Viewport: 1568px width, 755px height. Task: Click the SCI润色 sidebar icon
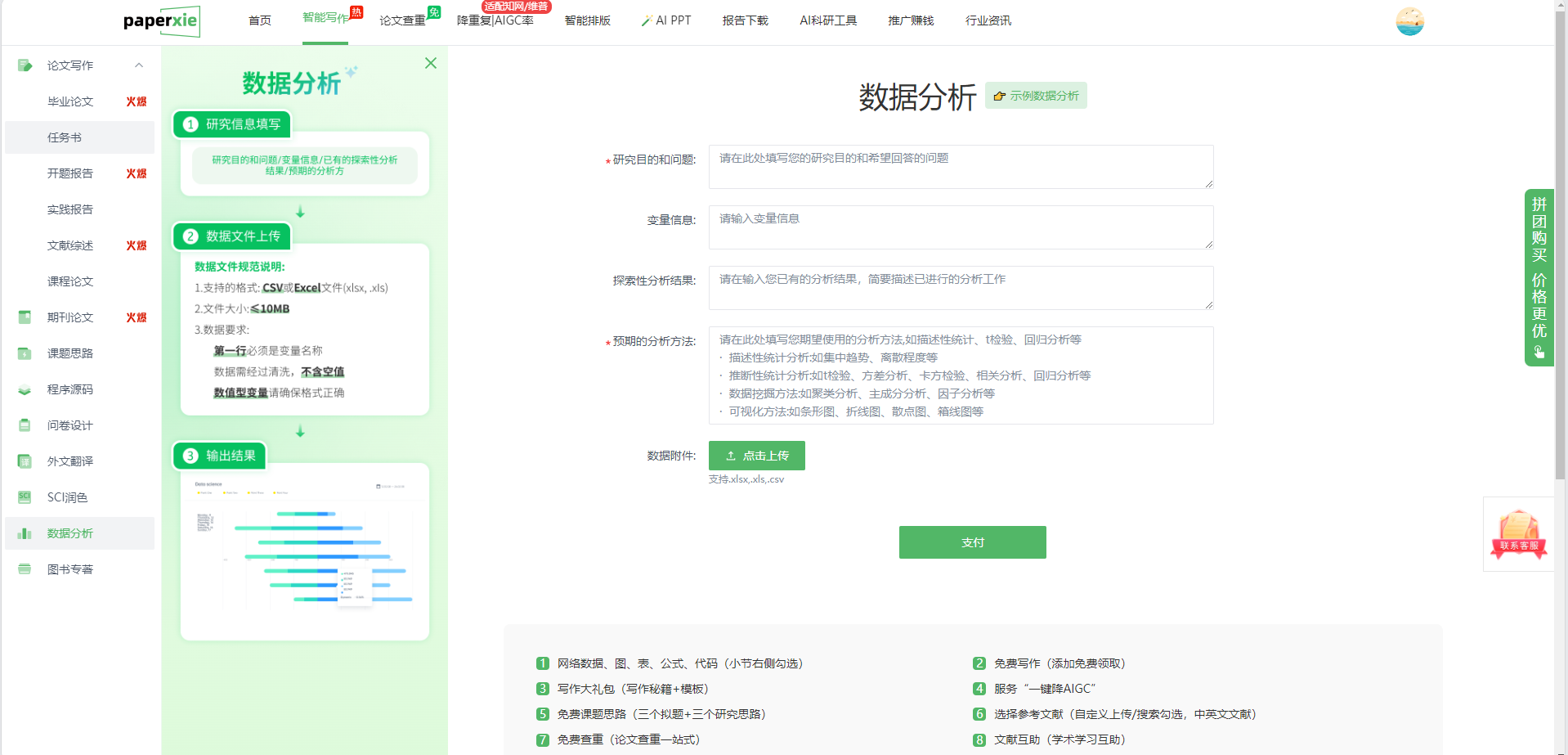coord(25,497)
